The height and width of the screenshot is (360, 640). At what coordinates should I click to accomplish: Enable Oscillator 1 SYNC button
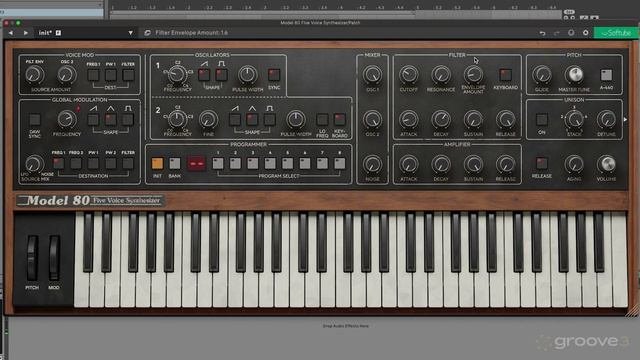click(274, 75)
